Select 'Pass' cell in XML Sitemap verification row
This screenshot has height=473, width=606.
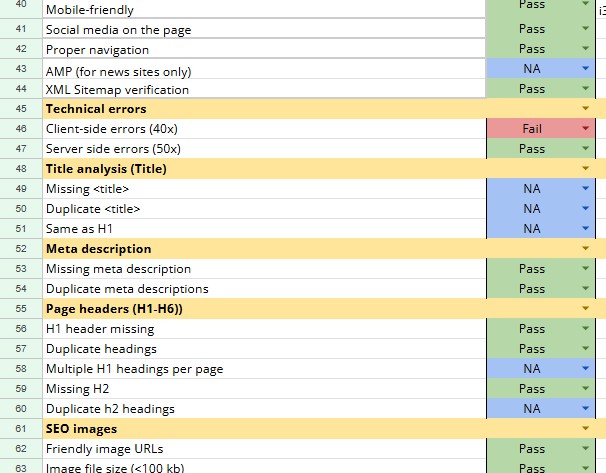tap(541, 89)
